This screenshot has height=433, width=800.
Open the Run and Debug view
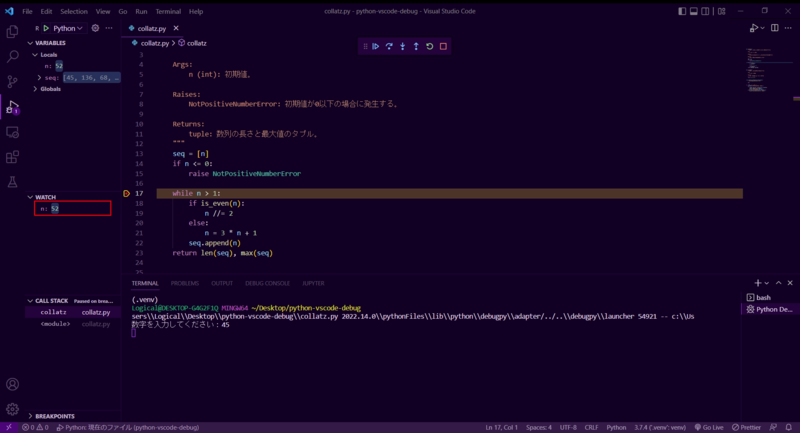[x=12, y=107]
